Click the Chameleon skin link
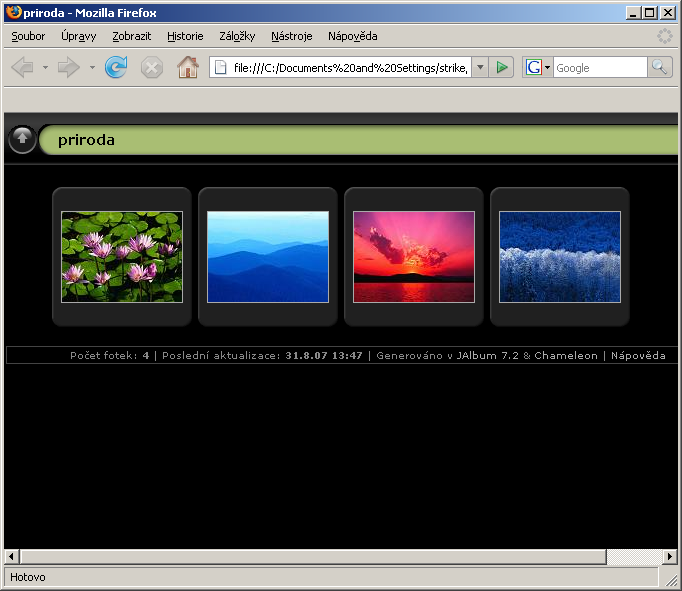 (566, 355)
